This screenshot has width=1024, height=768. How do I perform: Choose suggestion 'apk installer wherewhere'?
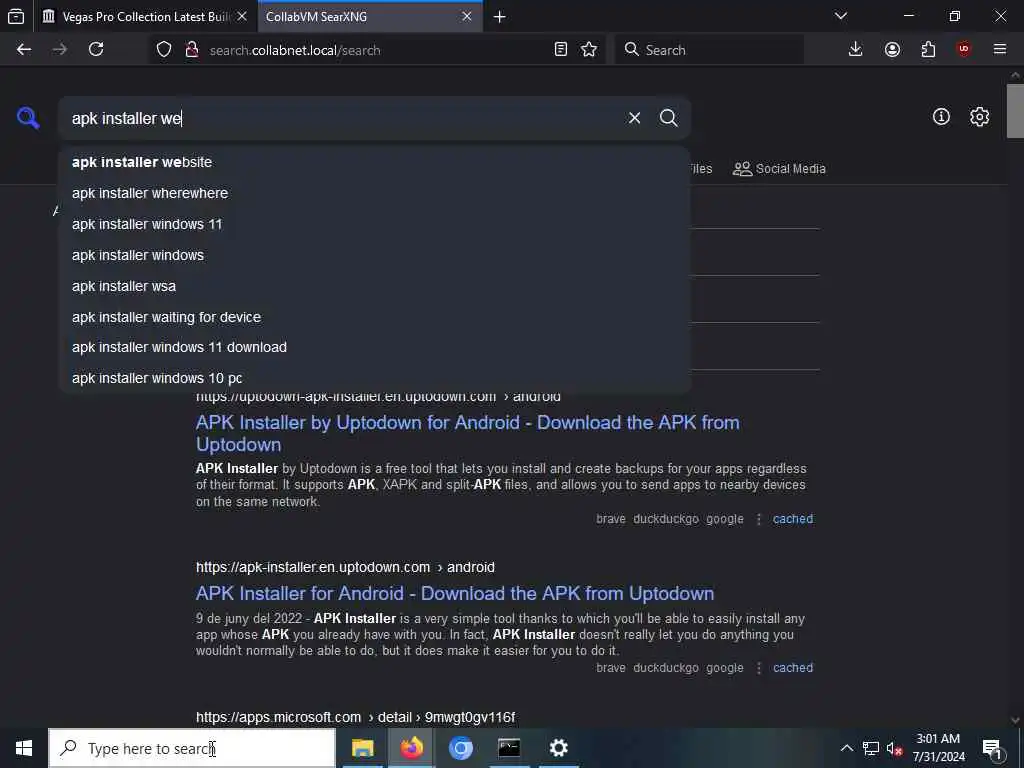pyautogui.click(x=374, y=193)
